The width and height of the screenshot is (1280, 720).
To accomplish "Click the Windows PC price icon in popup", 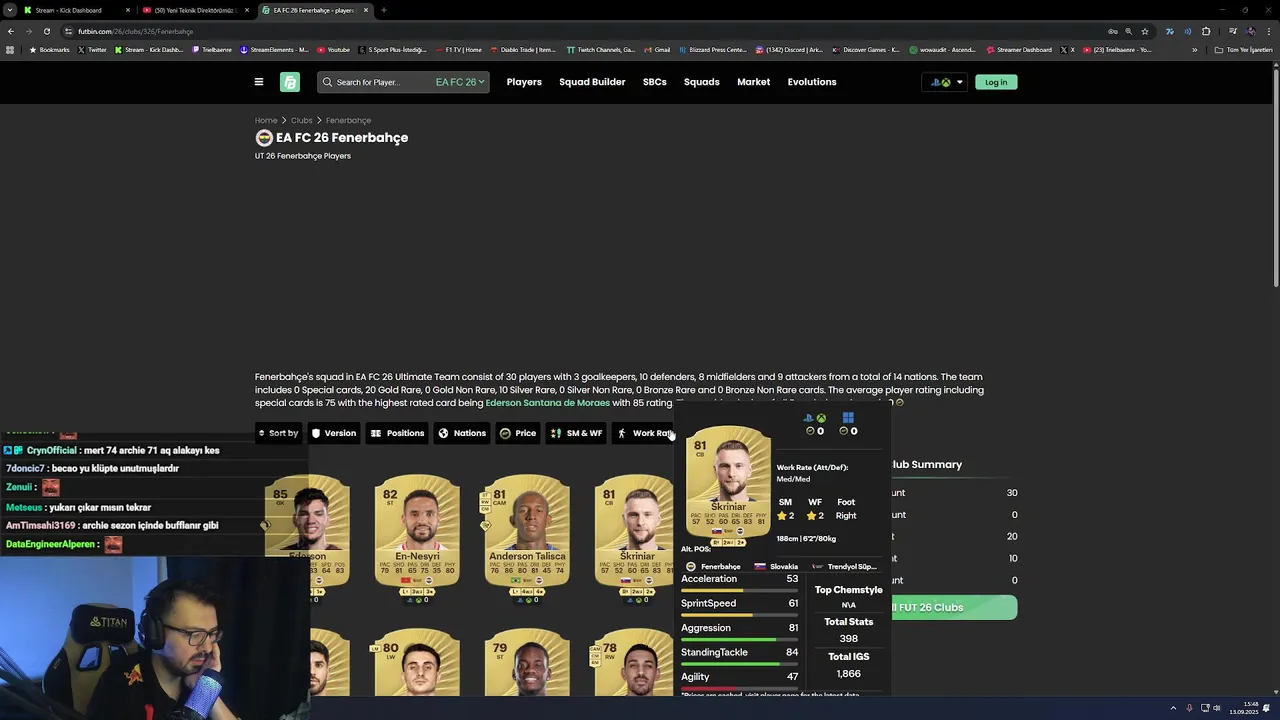I will 848,418.
